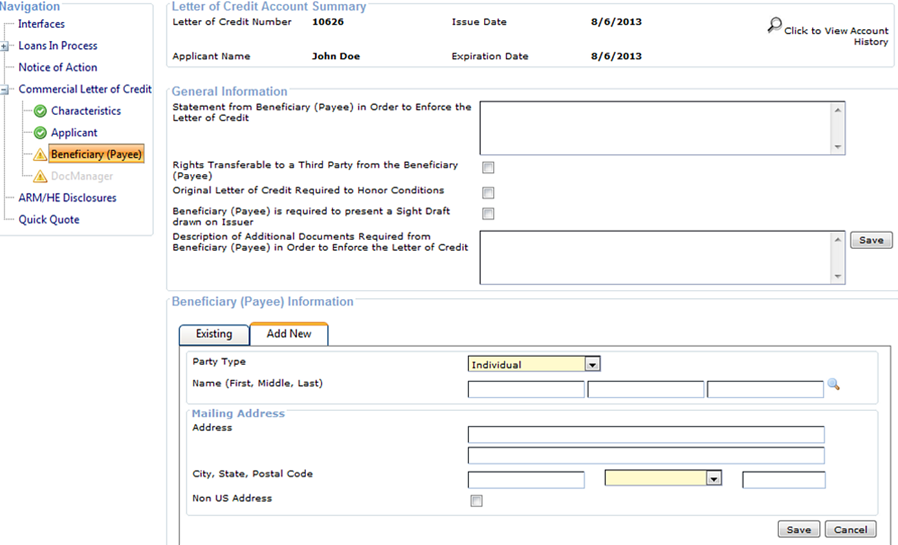Click the Postal Code field

click(x=783, y=480)
